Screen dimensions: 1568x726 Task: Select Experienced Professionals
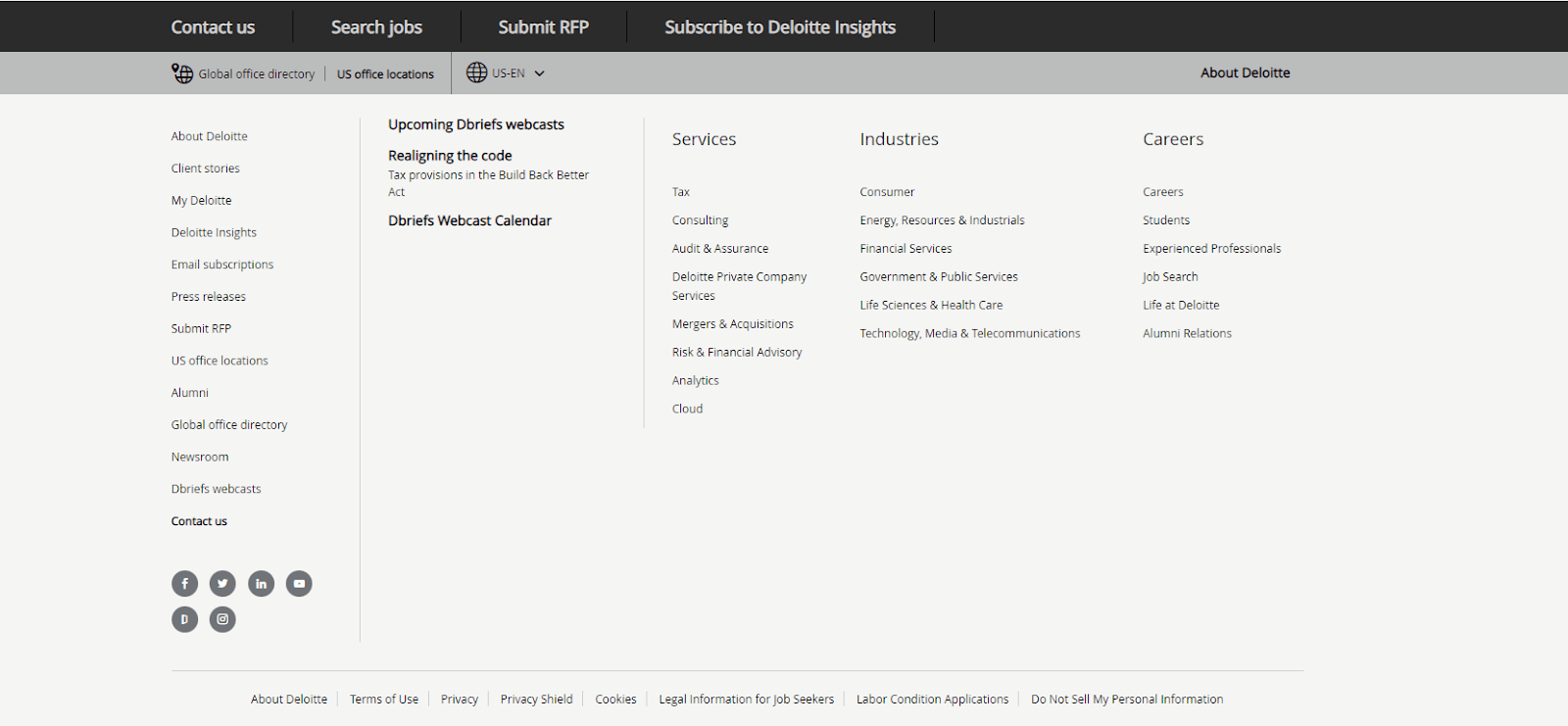[x=1211, y=249]
